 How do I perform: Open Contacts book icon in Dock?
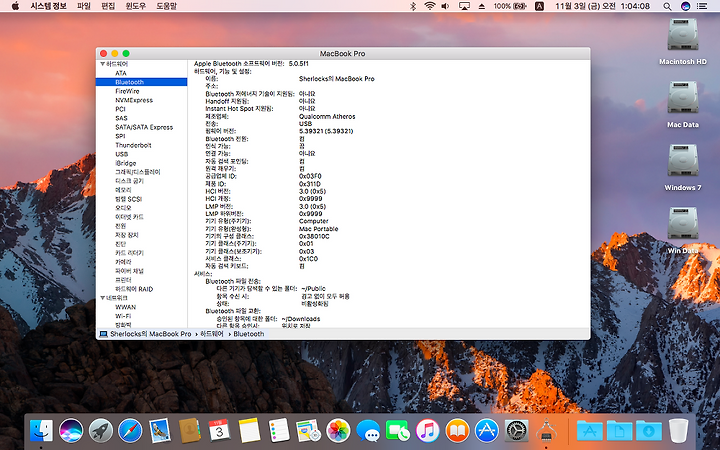click(189, 431)
